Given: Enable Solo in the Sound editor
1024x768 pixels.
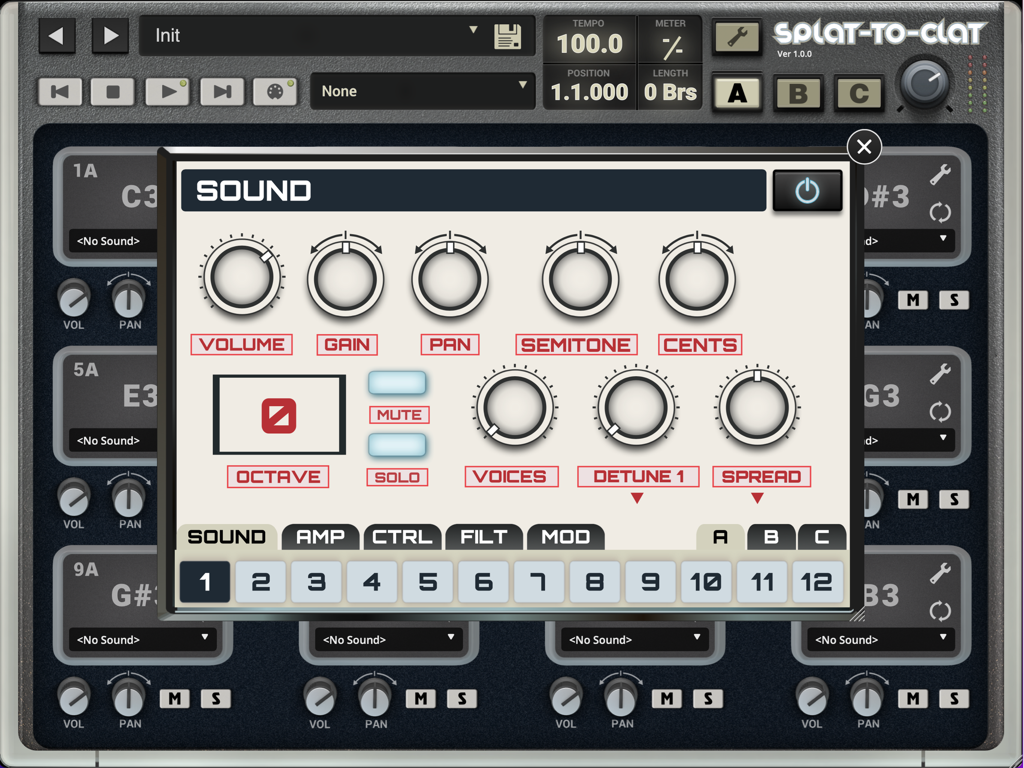Looking at the screenshot, I should tap(397, 445).
